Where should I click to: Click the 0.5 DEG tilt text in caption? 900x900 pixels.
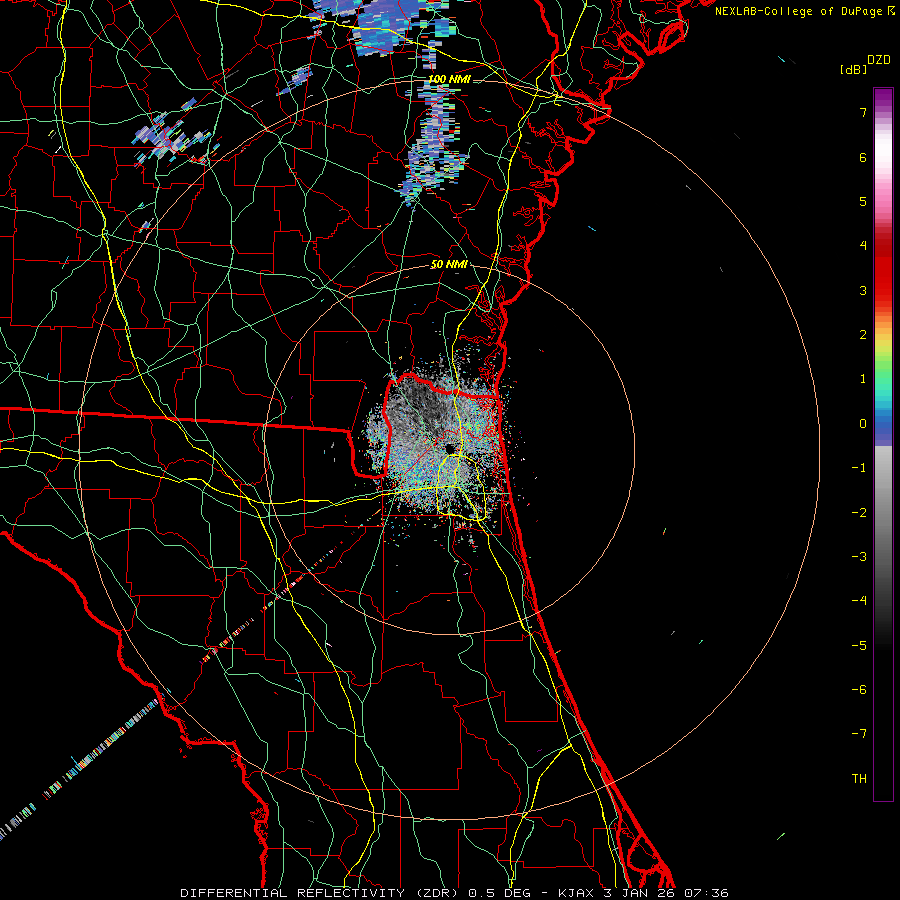tap(501, 893)
